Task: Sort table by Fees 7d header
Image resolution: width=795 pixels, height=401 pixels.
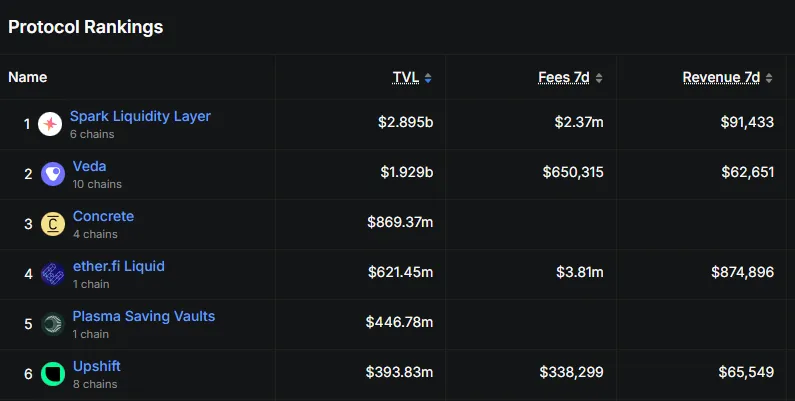Action: 565,77
